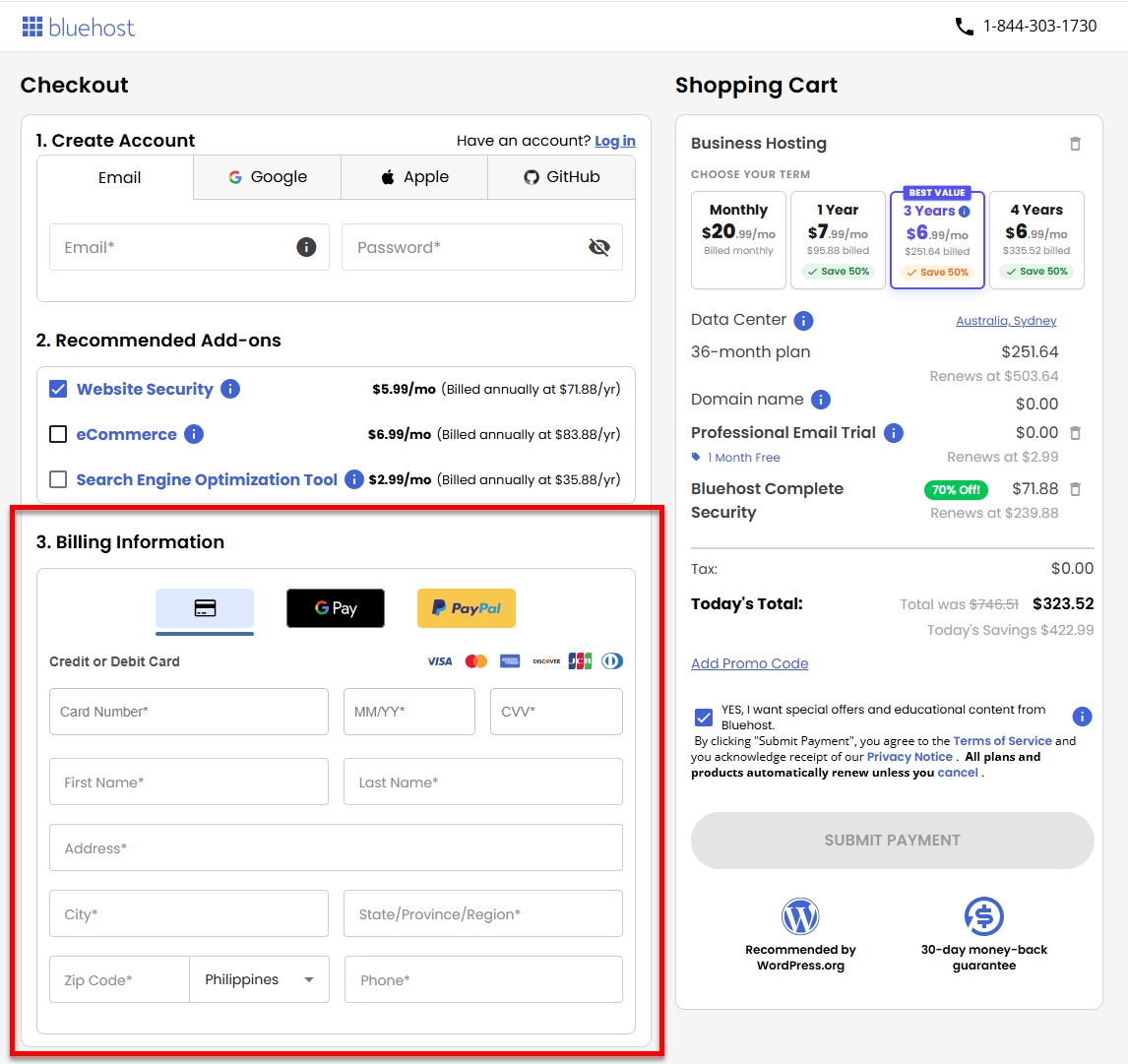Click the Discover card logo
The width and height of the screenshot is (1128, 1064).
pyautogui.click(x=546, y=661)
